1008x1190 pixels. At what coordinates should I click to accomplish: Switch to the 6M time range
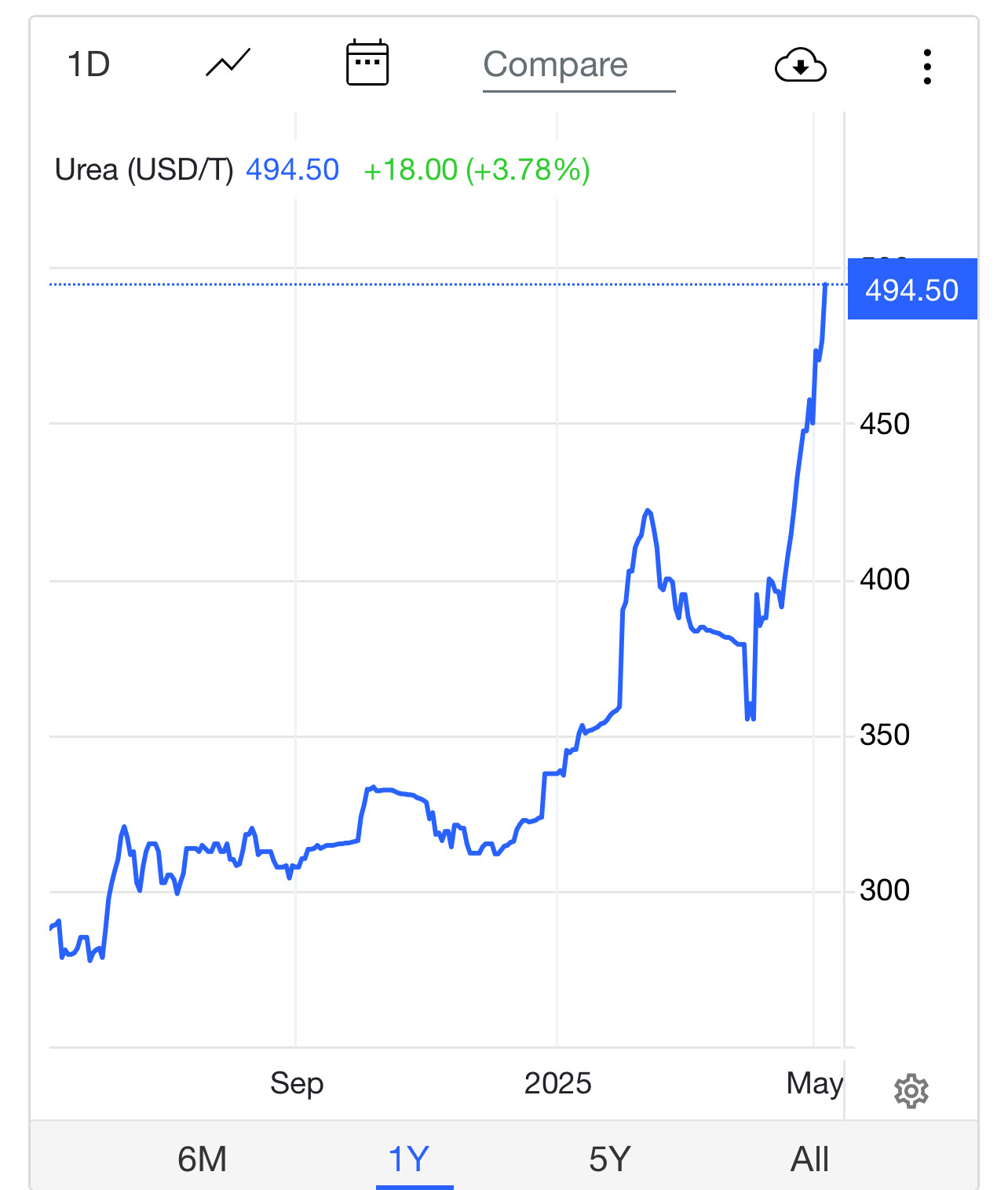[x=202, y=1159]
